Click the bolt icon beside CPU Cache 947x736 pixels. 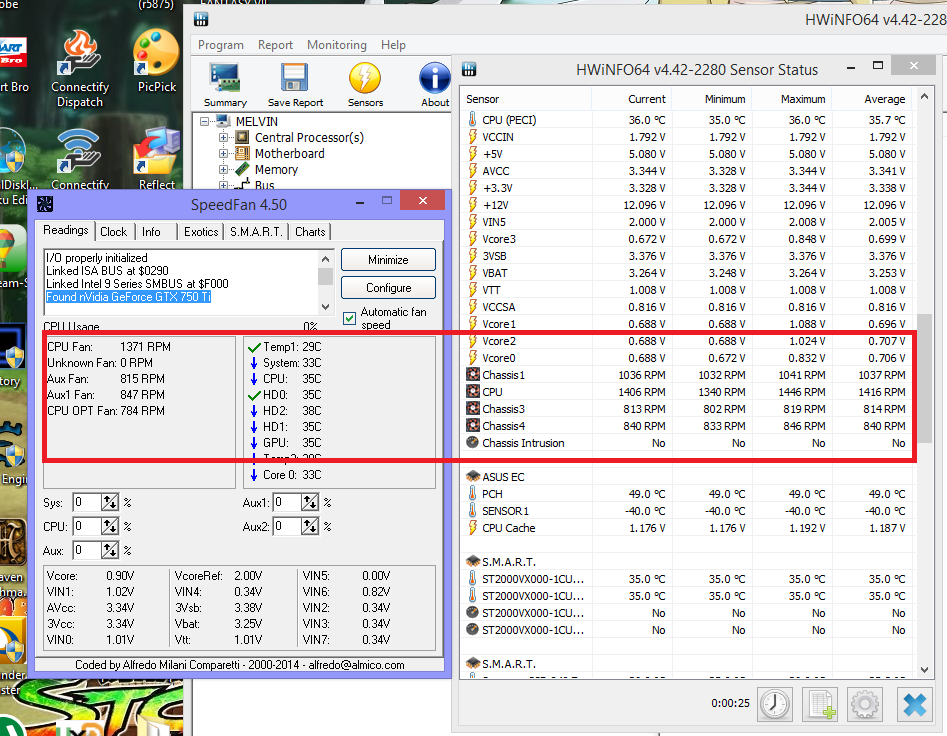473,527
